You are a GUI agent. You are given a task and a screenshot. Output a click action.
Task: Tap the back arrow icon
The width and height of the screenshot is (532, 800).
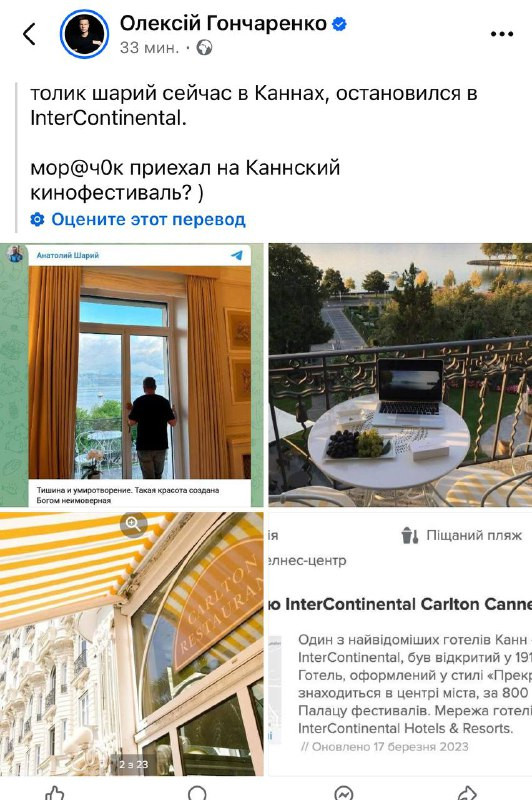(30, 34)
